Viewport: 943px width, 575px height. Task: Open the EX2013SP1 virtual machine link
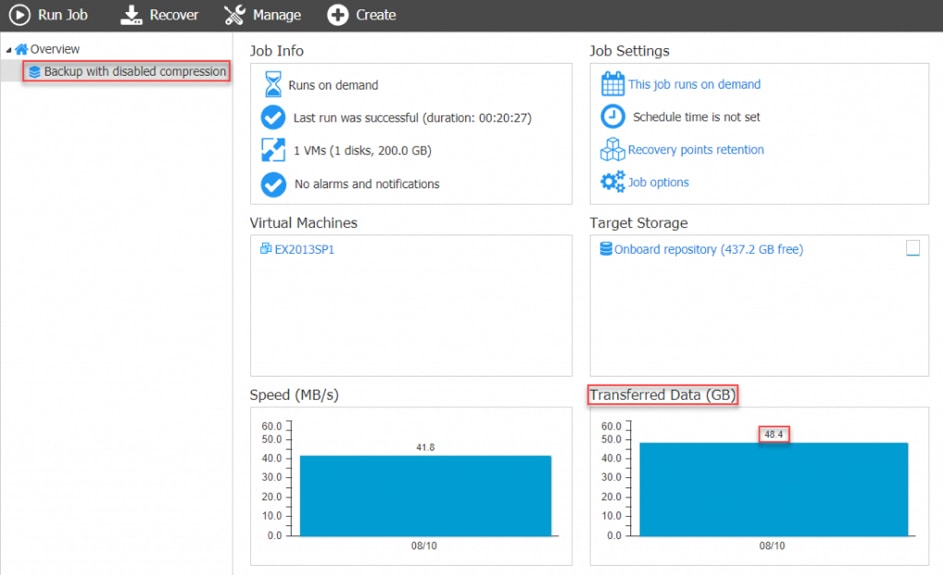[x=304, y=250]
